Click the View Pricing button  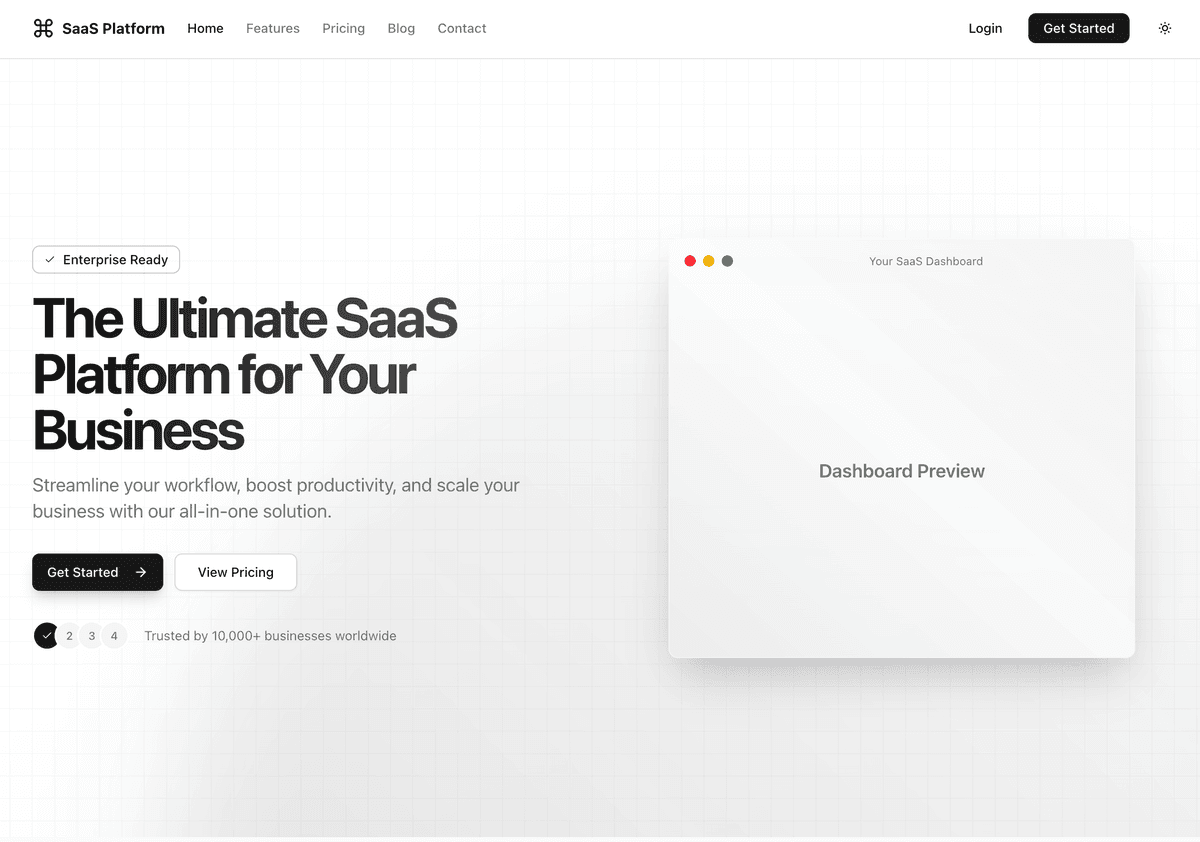(235, 572)
